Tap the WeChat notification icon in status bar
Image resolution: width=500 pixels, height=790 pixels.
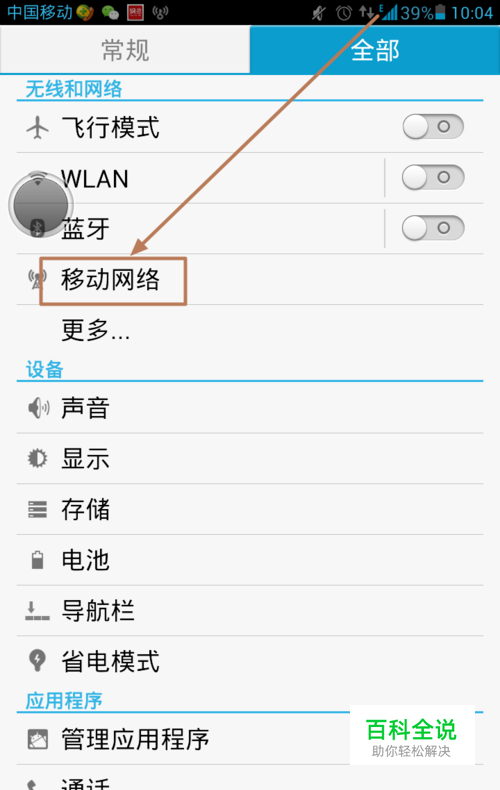[x=110, y=12]
